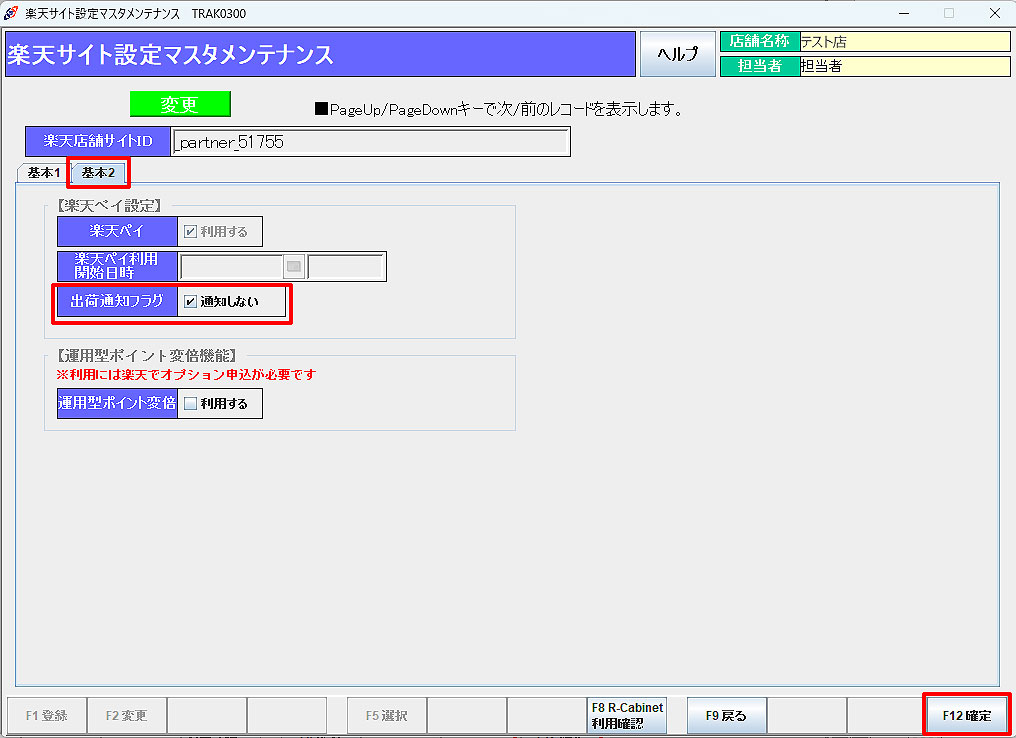Viewport: 1016px width, 738px height.
Task: Click the 【運用型ポイント変倍機能】 group heading
Action: click(147, 355)
